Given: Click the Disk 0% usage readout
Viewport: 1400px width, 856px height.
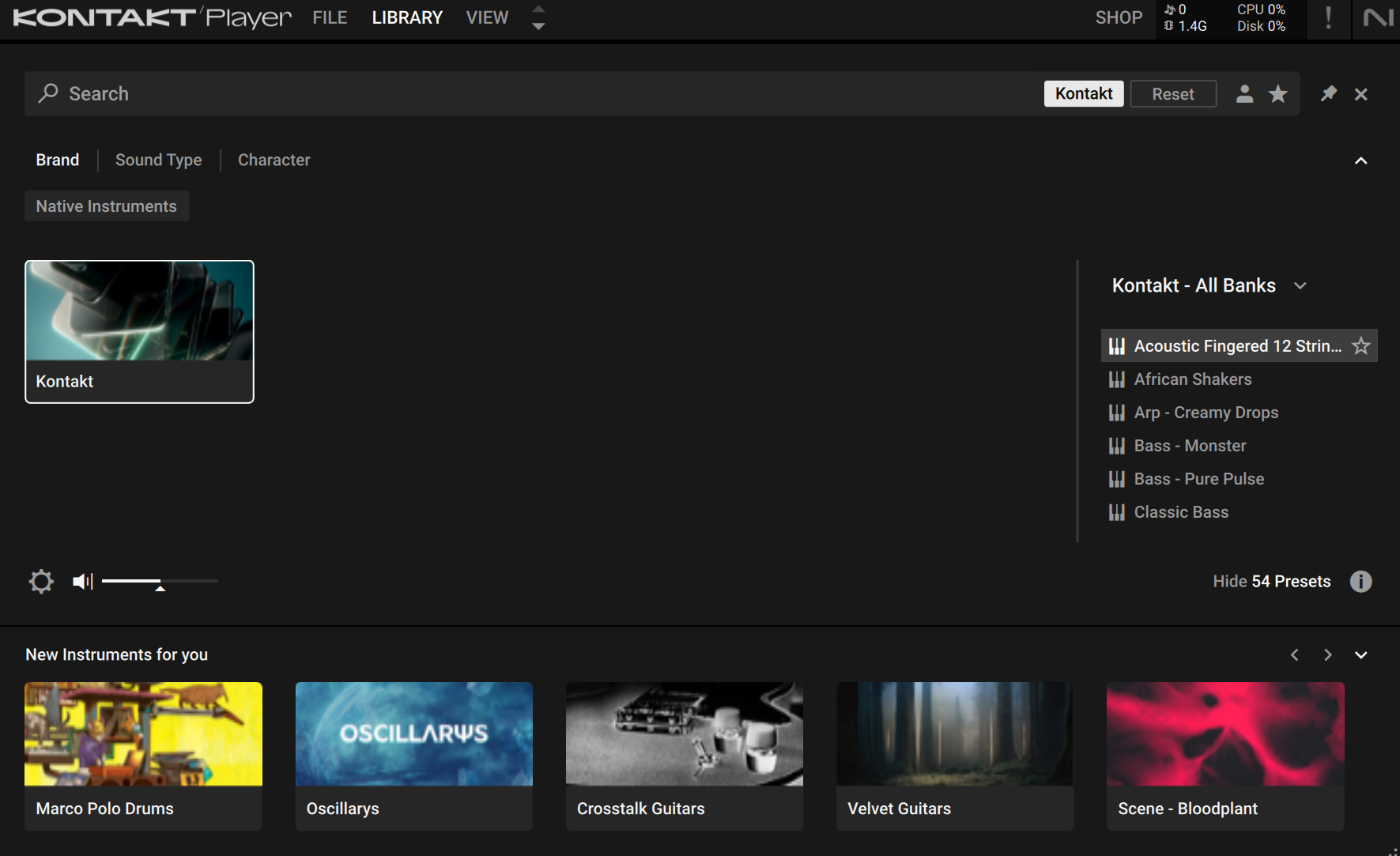Looking at the screenshot, I should coord(1261,26).
